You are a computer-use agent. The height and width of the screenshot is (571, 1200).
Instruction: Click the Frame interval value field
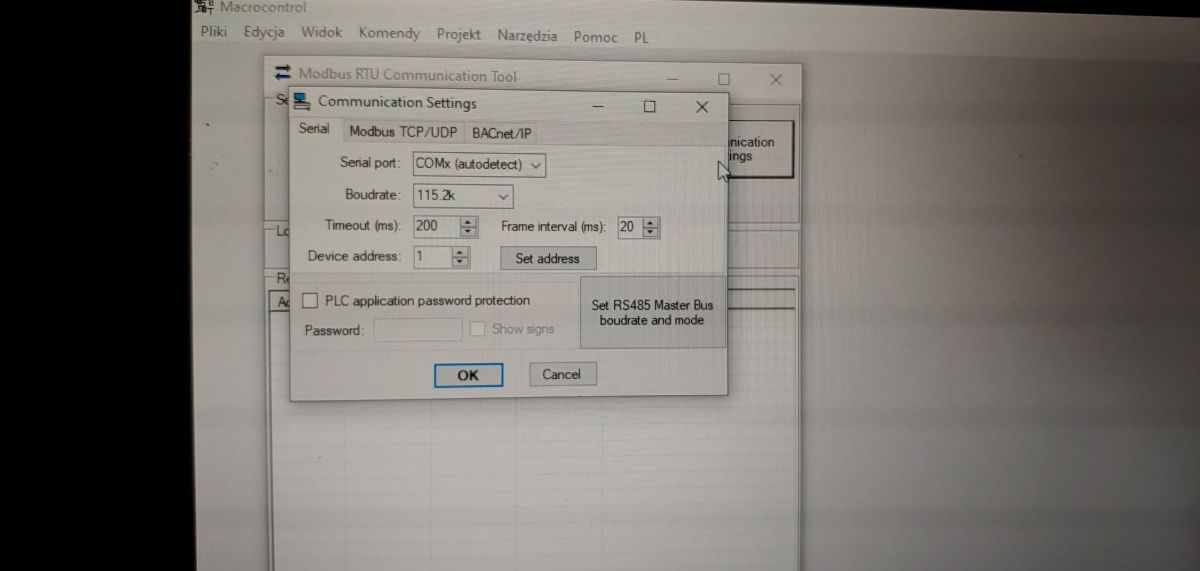(x=630, y=228)
